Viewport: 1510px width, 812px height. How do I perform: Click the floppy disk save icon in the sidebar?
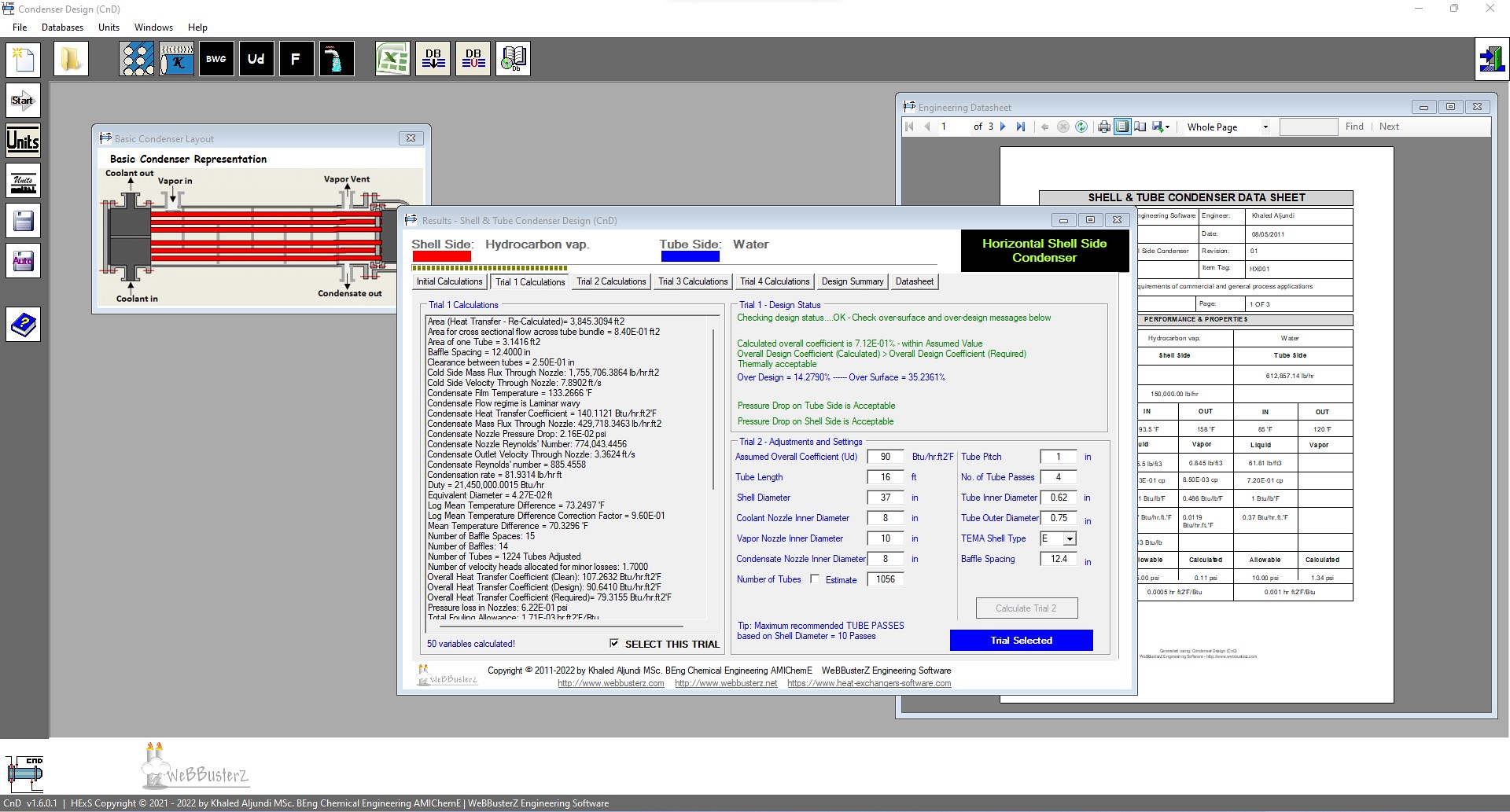tap(23, 221)
